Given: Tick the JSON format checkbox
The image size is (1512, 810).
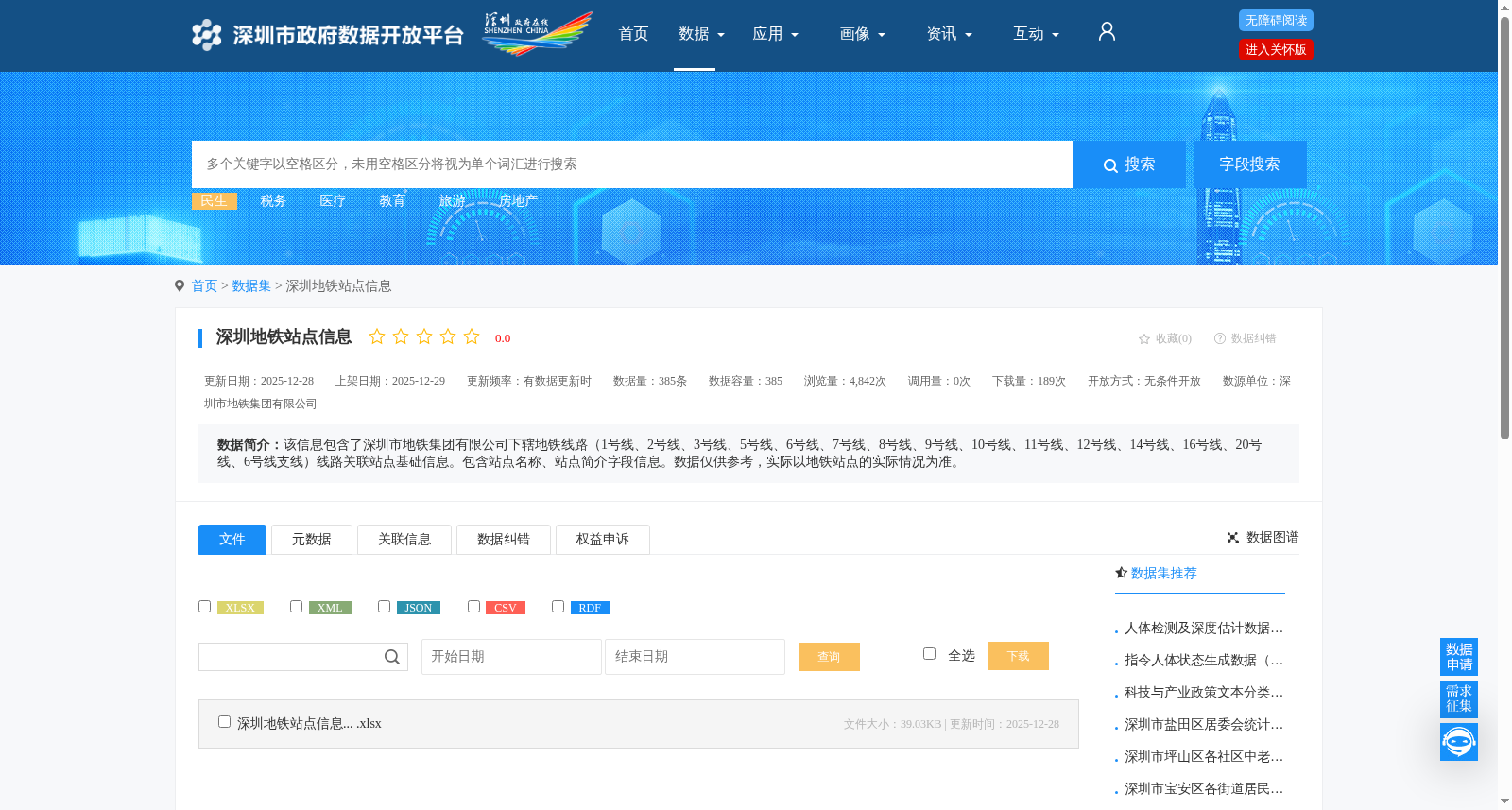Looking at the screenshot, I should tap(384, 606).
